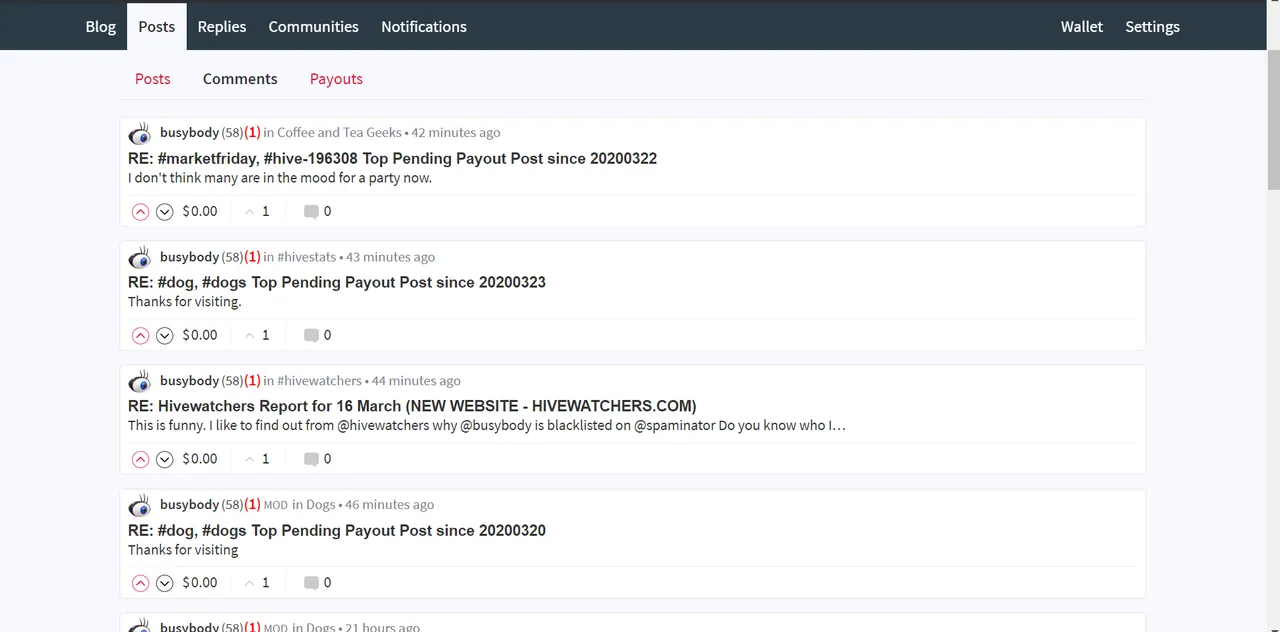Click the page vertical scrollbar thumb

coord(1273,118)
